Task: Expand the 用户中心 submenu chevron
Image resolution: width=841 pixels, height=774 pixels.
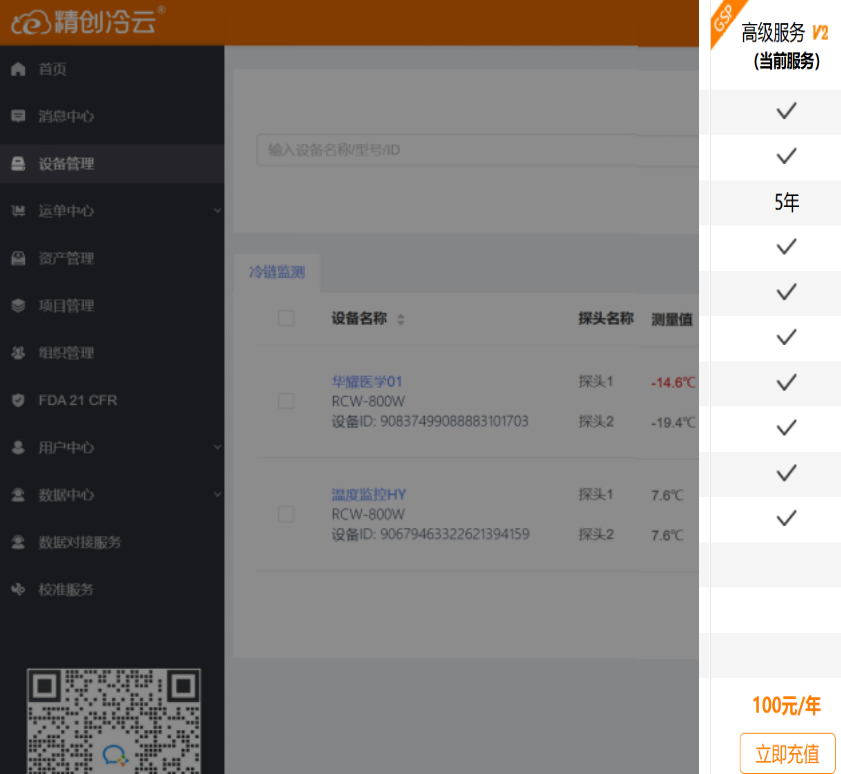Action: 217,448
